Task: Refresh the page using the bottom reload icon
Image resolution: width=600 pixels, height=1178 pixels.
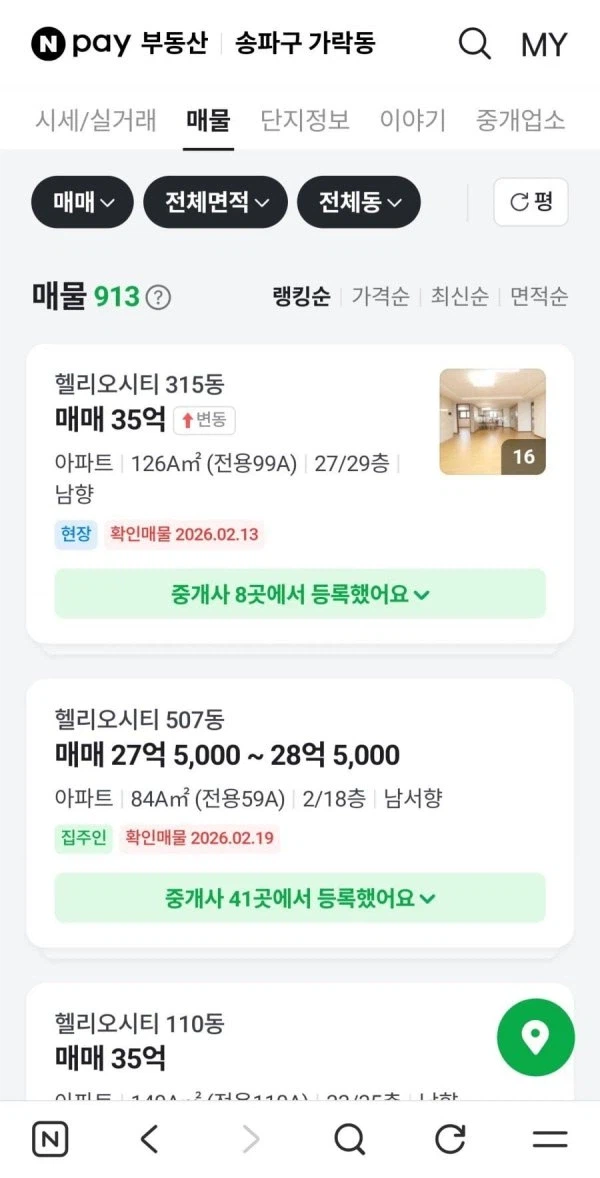Action: click(448, 1139)
